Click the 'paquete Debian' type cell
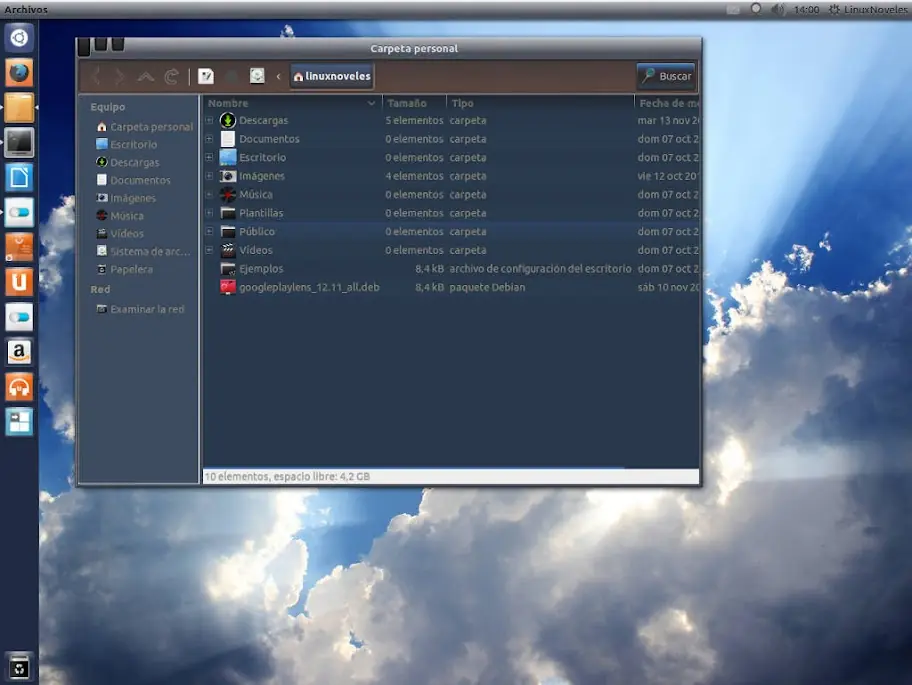 [487, 287]
